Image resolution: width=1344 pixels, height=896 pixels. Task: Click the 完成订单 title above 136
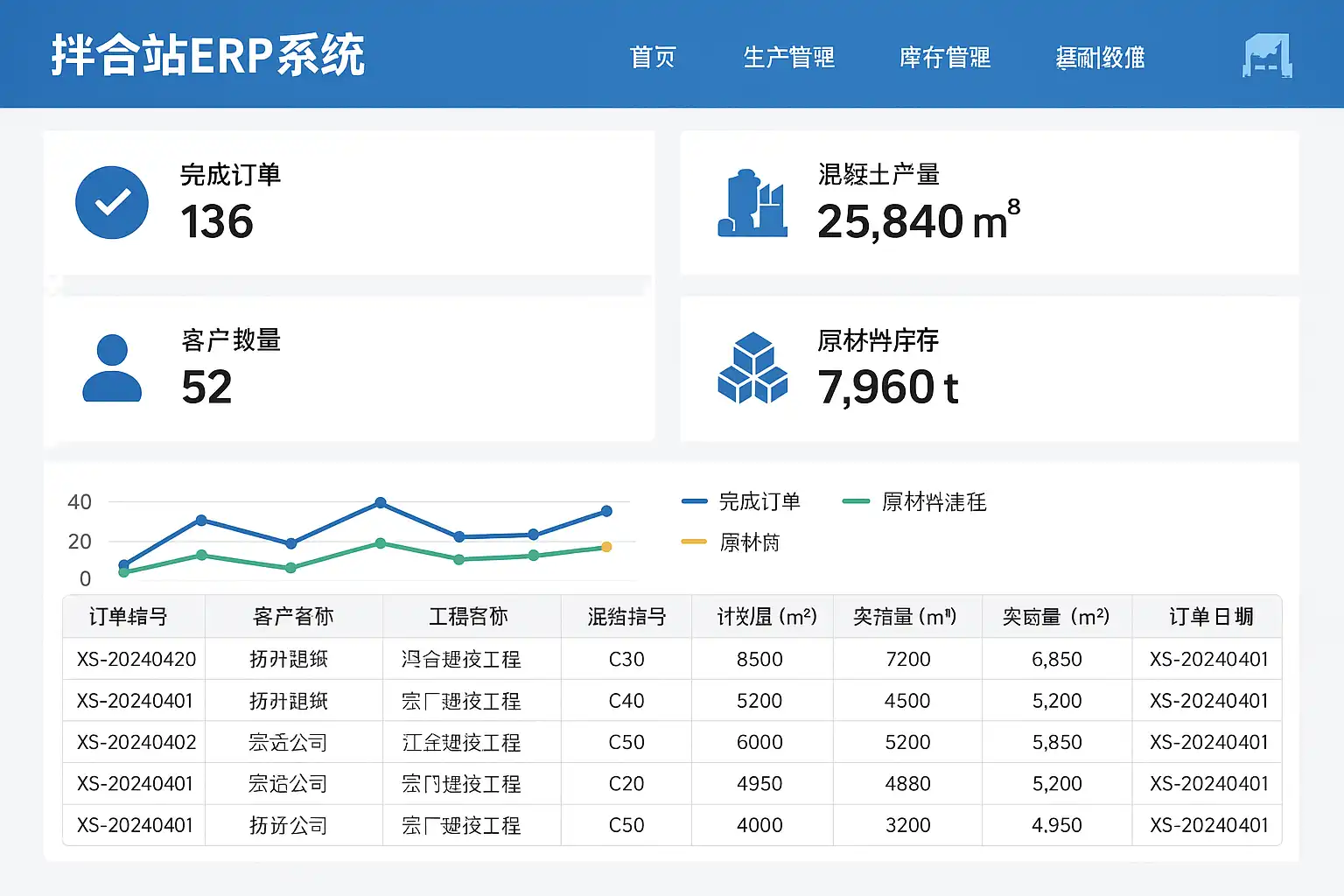click(x=230, y=174)
